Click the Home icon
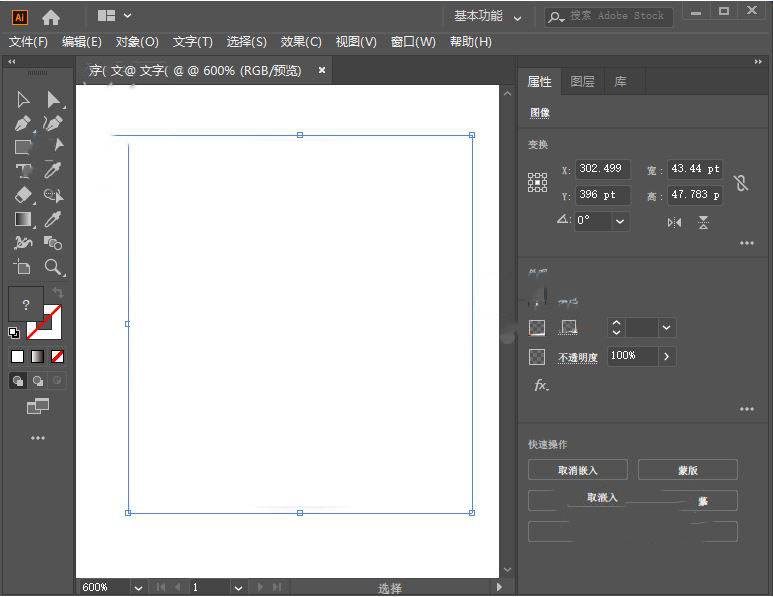This screenshot has width=773, height=597. (51, 17)
